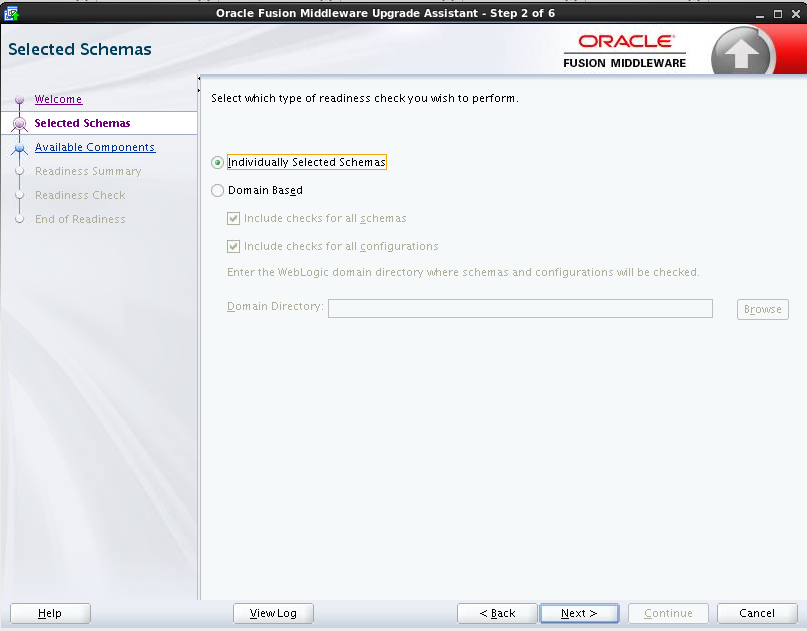Close the Upgrade Assistant window
This screenshot has height=631, width=807.
796,14
